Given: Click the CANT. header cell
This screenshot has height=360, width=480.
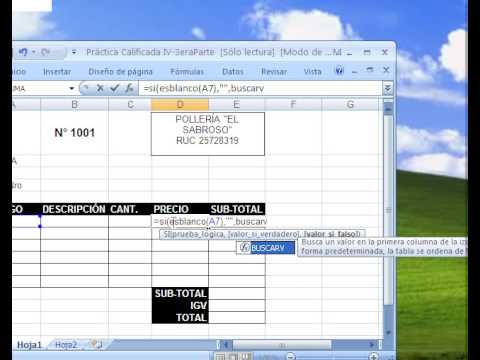Looking at the screenshot, I should coord(130,209).
